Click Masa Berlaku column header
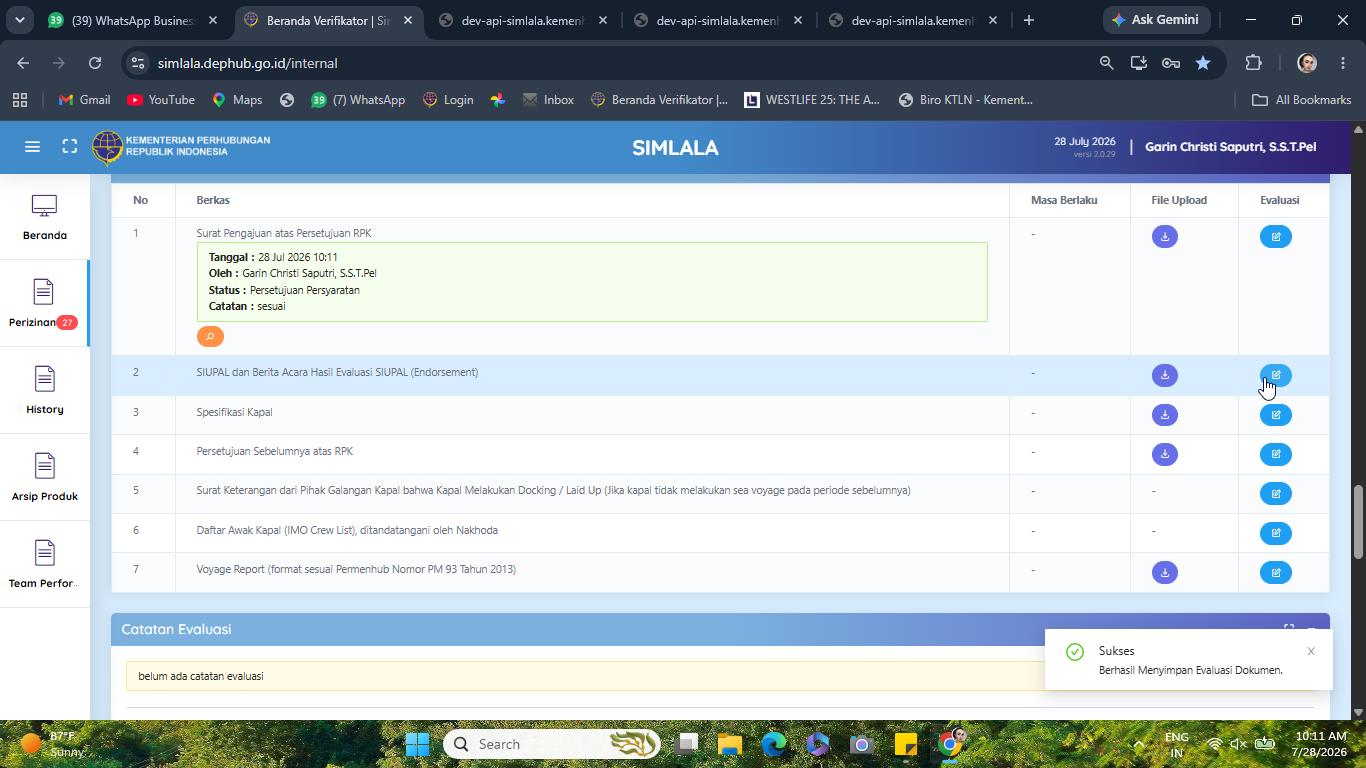Image resolution: width=1366 pixels, height=768 pixels. click(1064, 200)
